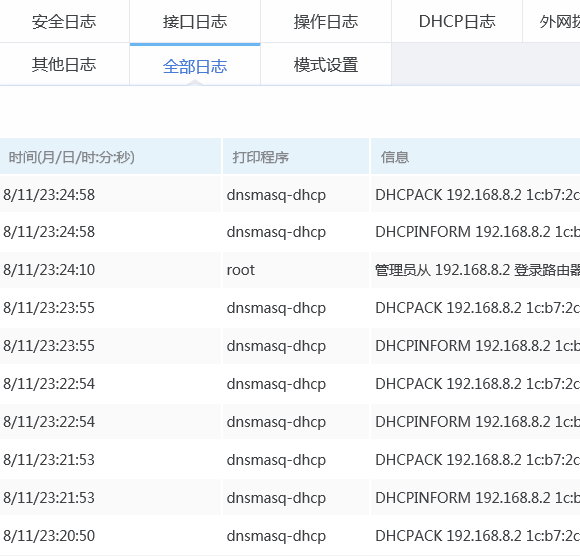Click the DHCPACK message at 23:21:53
This screenshot has height=557, width=580.
(478, 459)
